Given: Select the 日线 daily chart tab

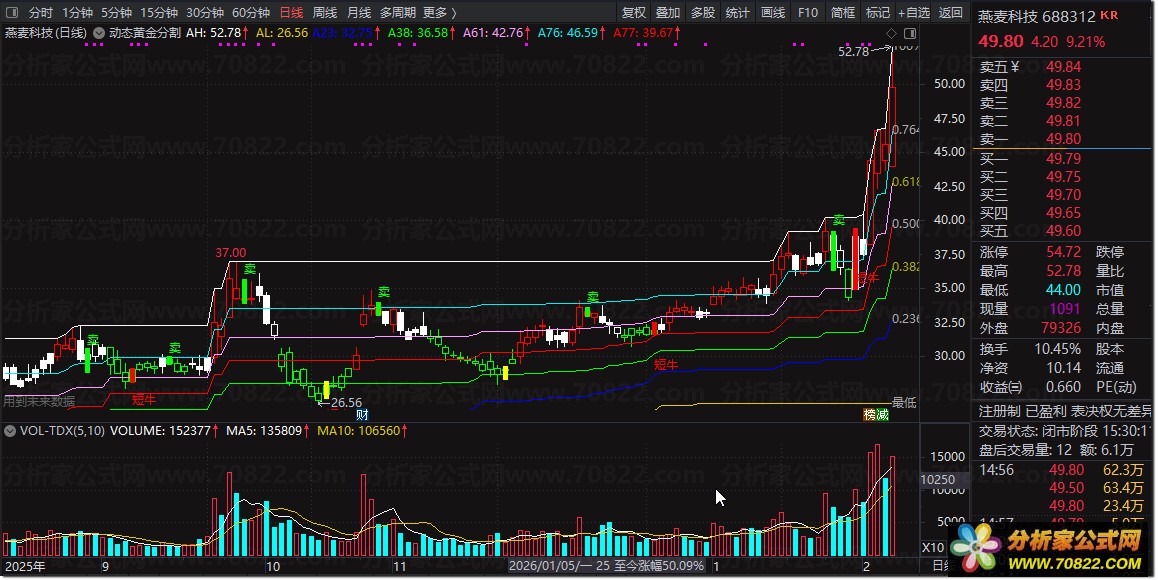Looking at the screenshot, I should tap(291, 13).
